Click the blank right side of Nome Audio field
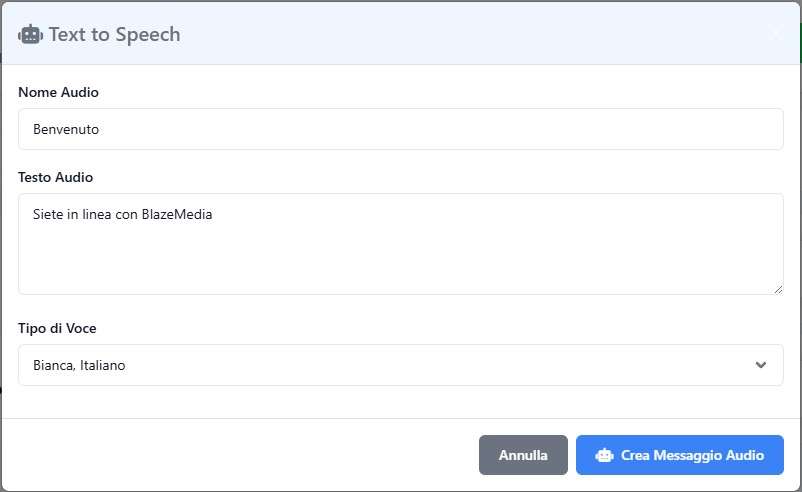The width and height of the screenshot is (802, 492). (600, 129)
